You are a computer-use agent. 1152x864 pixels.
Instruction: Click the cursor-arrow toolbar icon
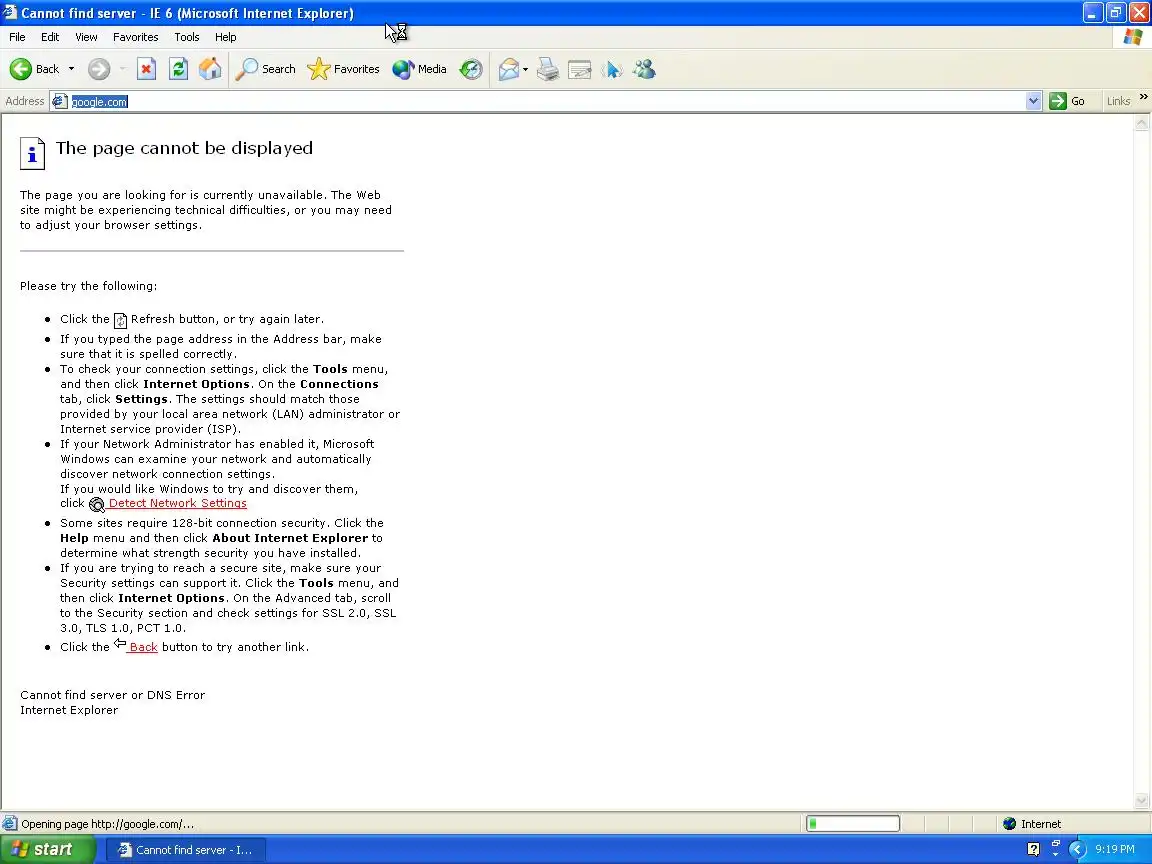click(x=612, y=69)
